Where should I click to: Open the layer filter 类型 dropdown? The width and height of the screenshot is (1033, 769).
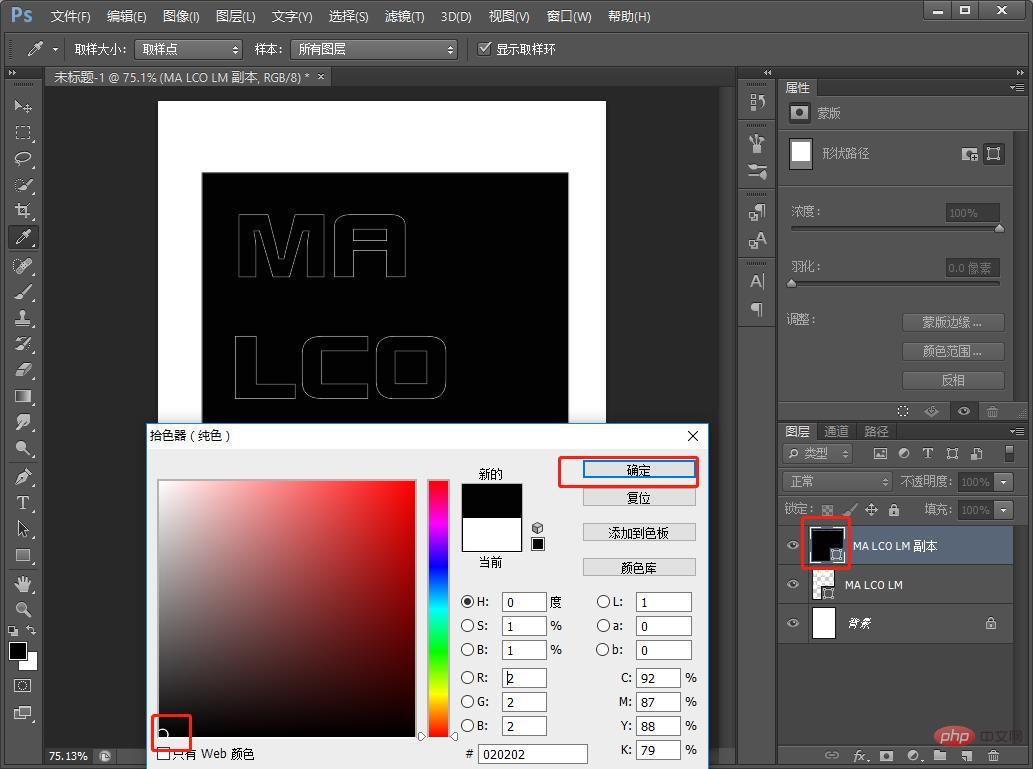pyautogui.click(x=818, y=453)
